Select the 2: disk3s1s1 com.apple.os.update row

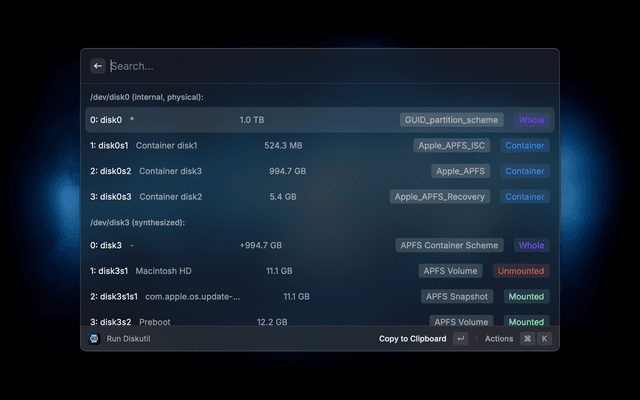click(320, 297)
